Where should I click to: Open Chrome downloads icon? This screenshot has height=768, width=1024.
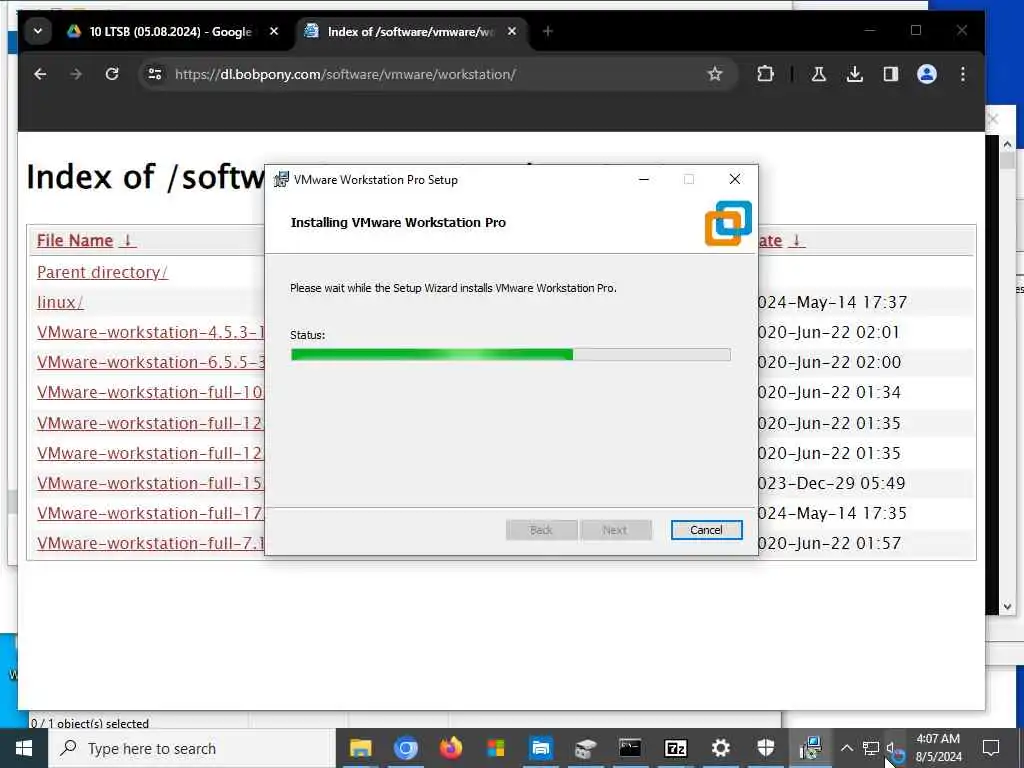854,74
